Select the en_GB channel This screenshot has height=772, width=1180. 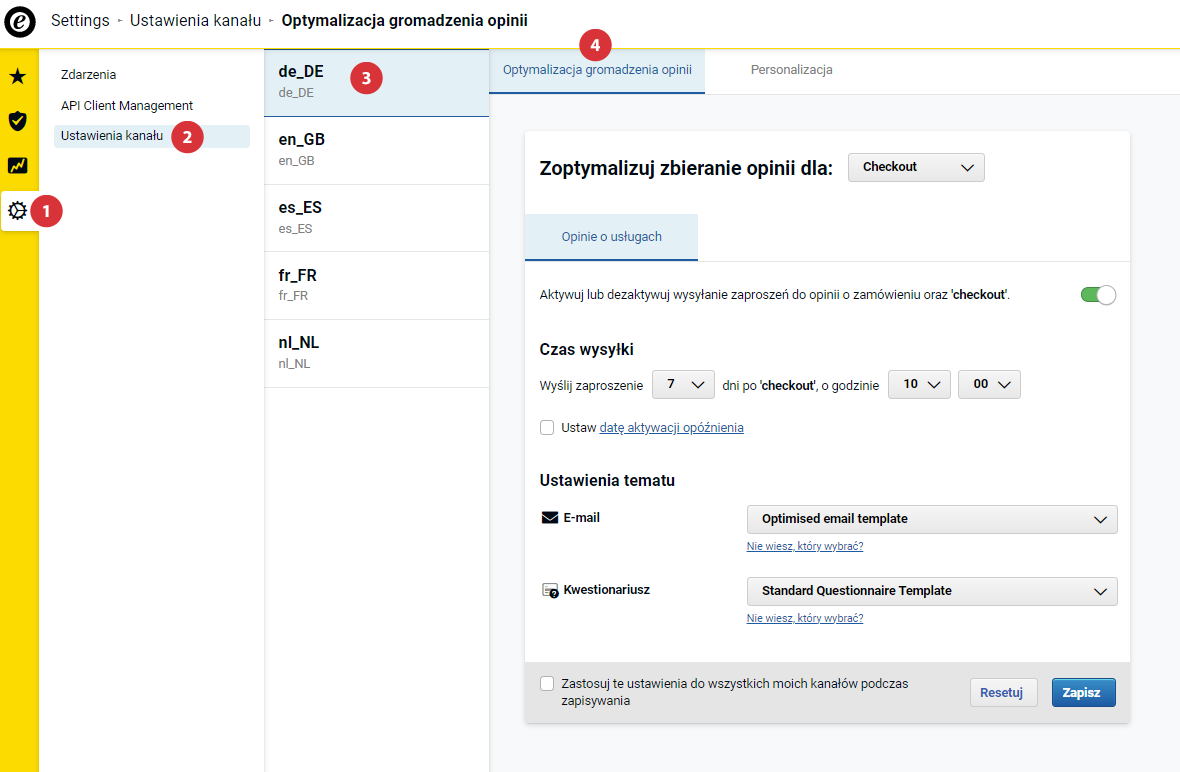click(376, 150)
